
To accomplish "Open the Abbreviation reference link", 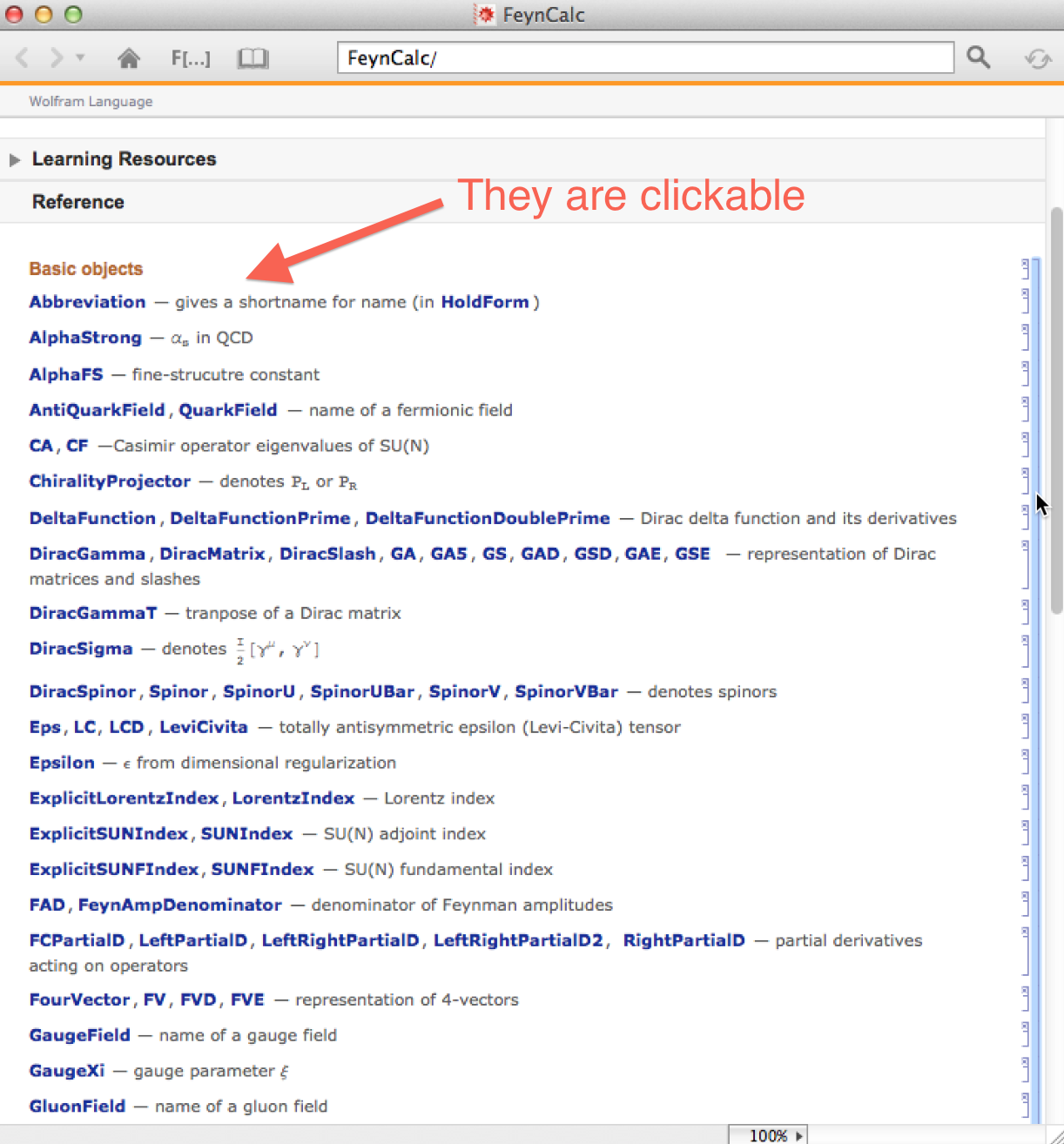I will [x=87, y=302].
